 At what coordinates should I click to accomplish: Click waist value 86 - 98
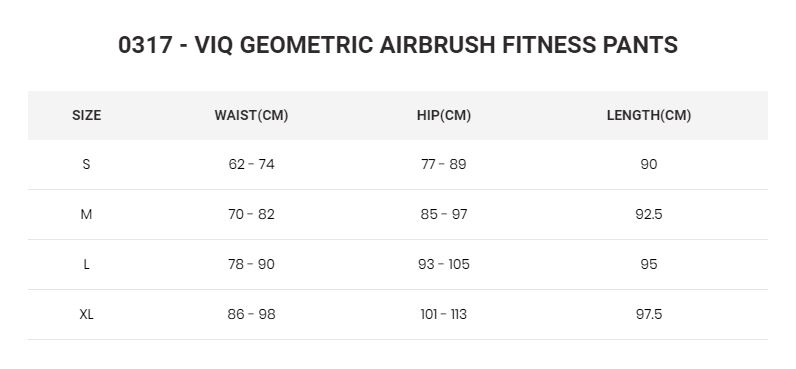pos(251,315)
